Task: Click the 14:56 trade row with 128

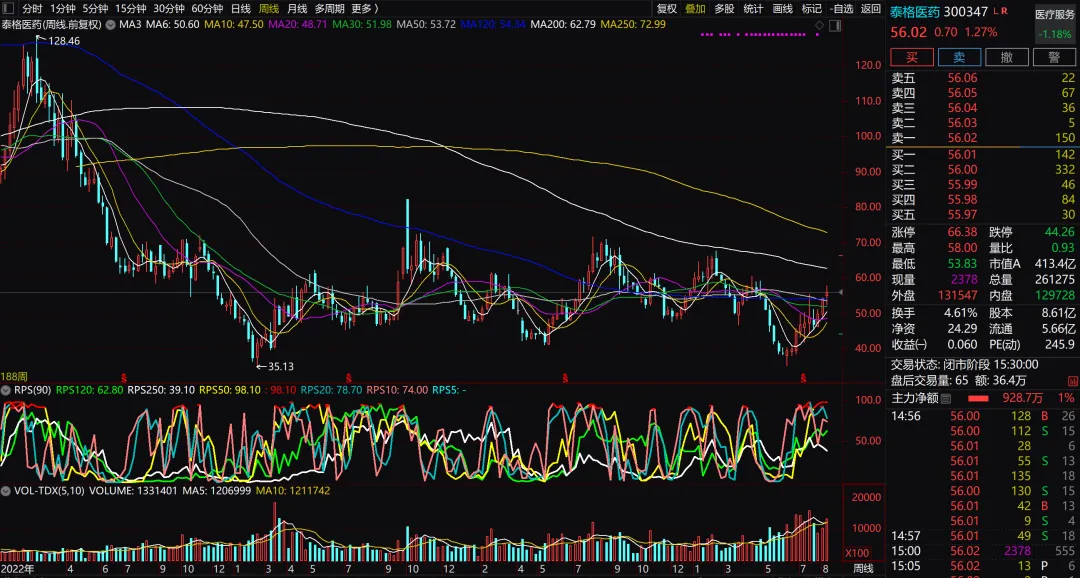Action: tap(983, 416)
